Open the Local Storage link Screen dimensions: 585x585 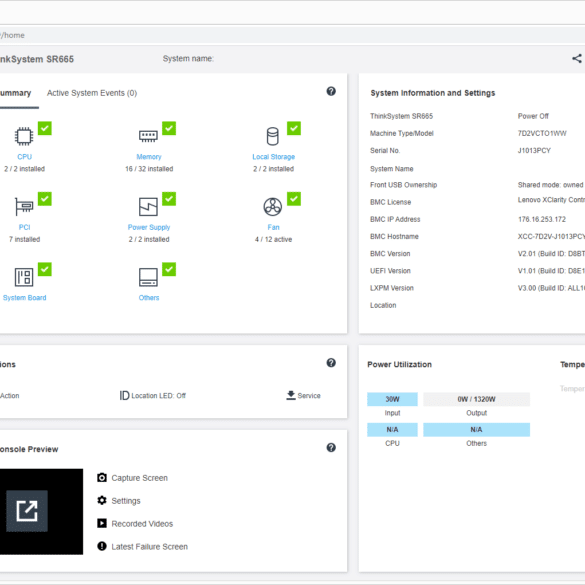point(273,157)
